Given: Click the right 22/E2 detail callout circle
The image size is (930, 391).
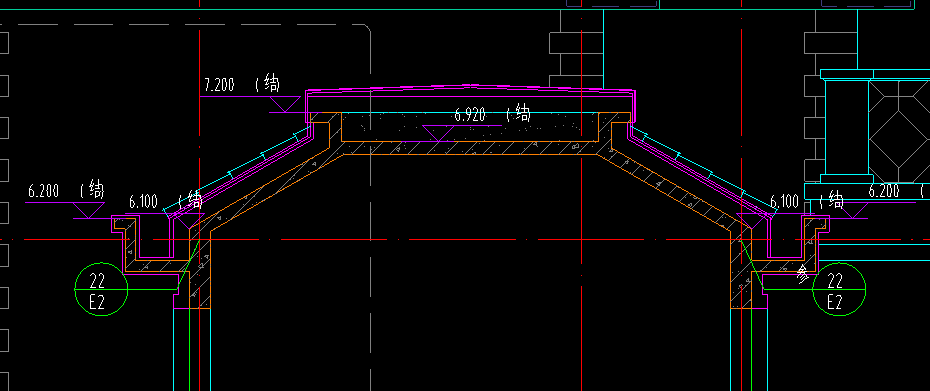Looking at the screenshot, I should click(x=839, y=289).
